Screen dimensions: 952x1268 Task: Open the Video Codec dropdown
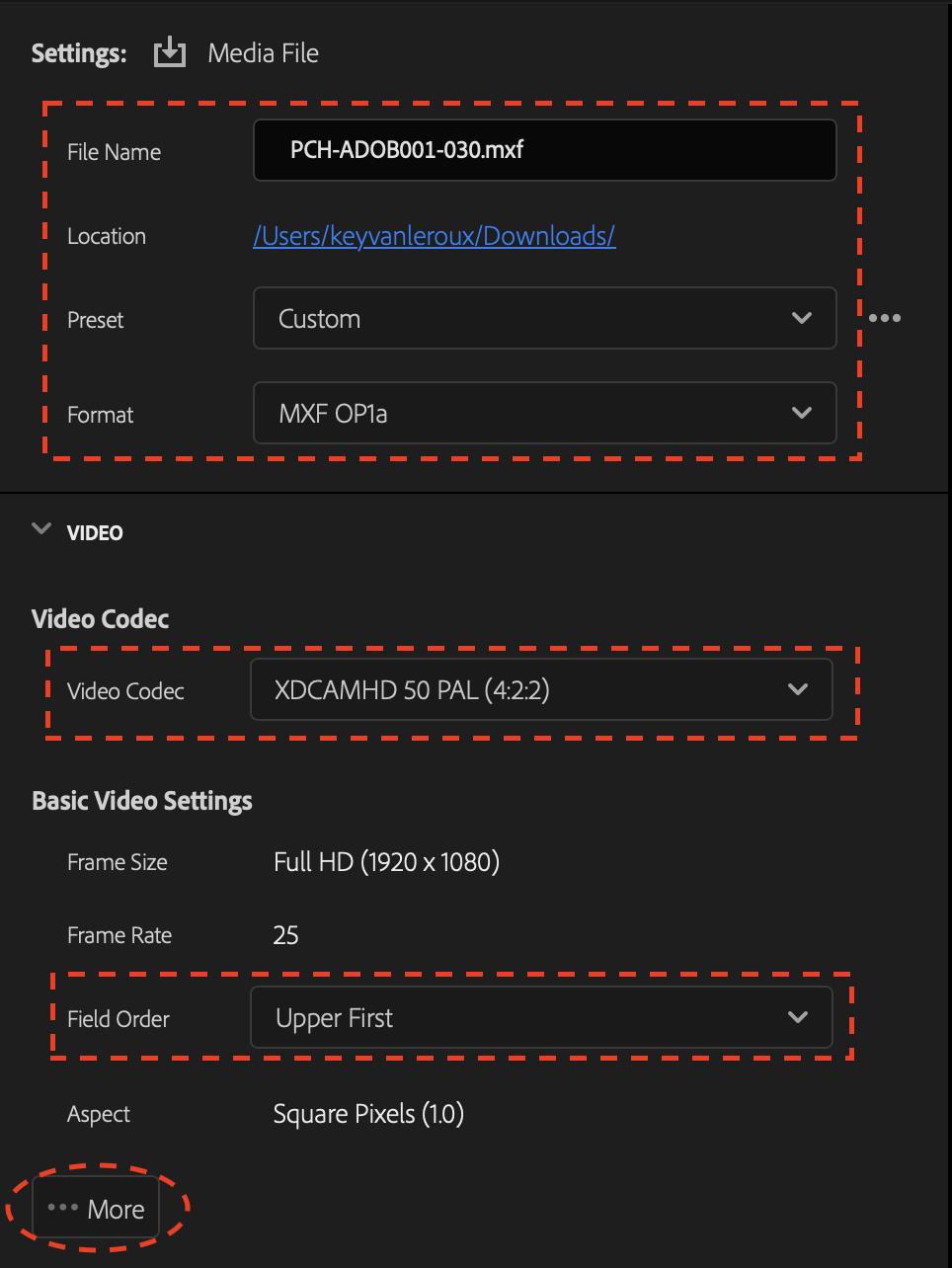[541, 689]
